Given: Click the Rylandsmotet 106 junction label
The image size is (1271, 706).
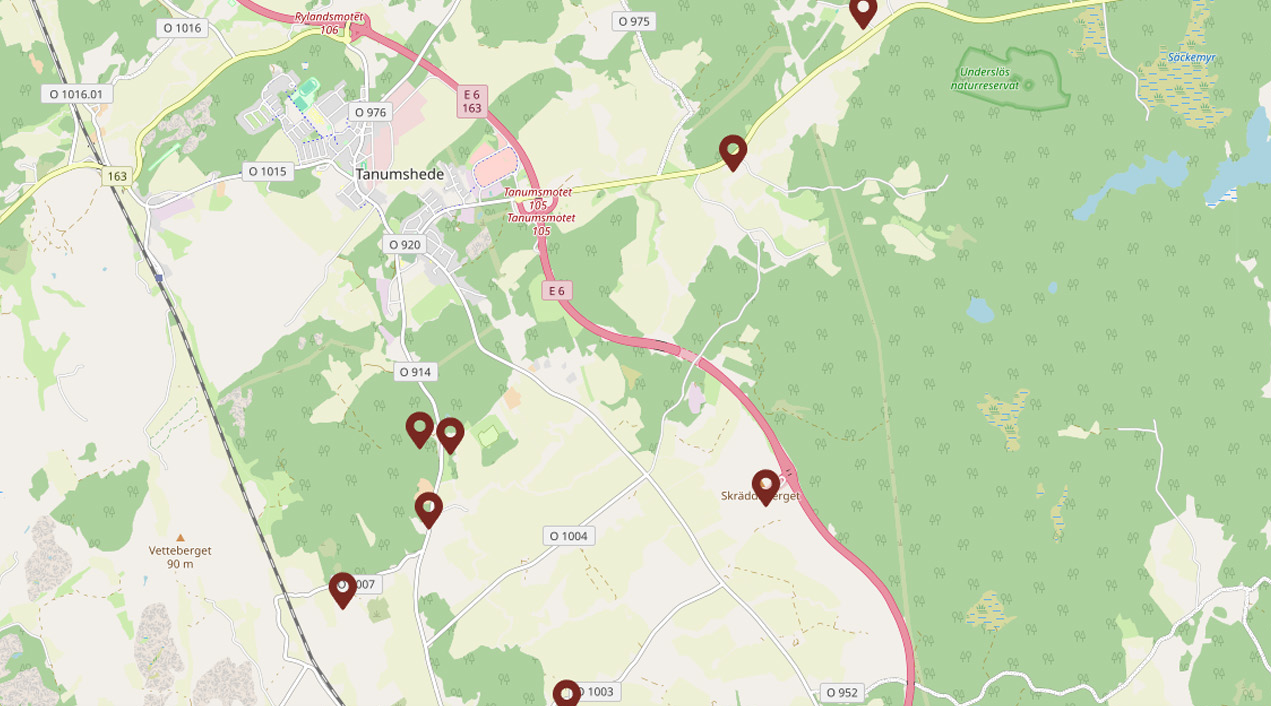Looking at the screenshot, I should (329, 23).
